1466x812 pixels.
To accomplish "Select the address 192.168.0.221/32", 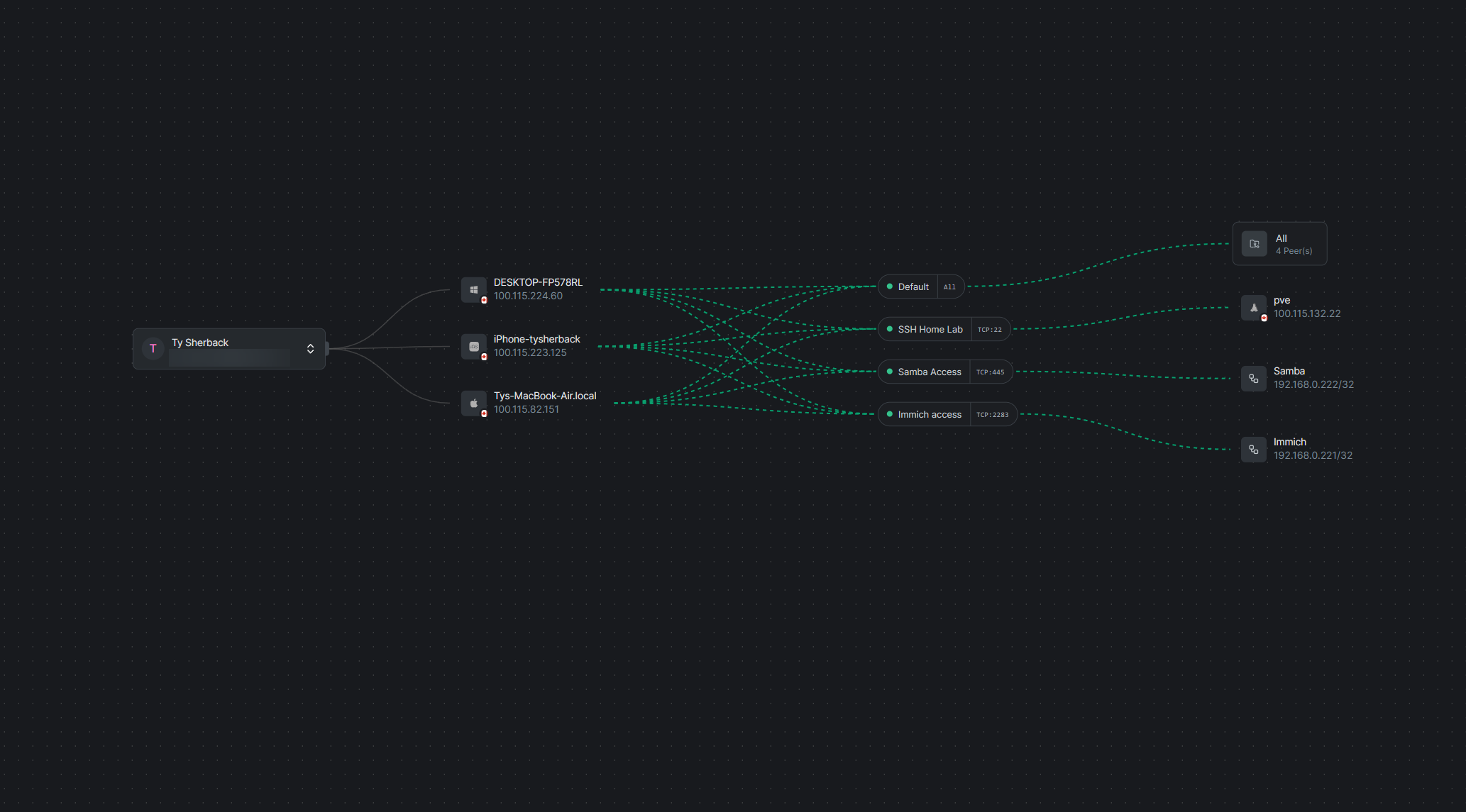I will coord(1313,455).
